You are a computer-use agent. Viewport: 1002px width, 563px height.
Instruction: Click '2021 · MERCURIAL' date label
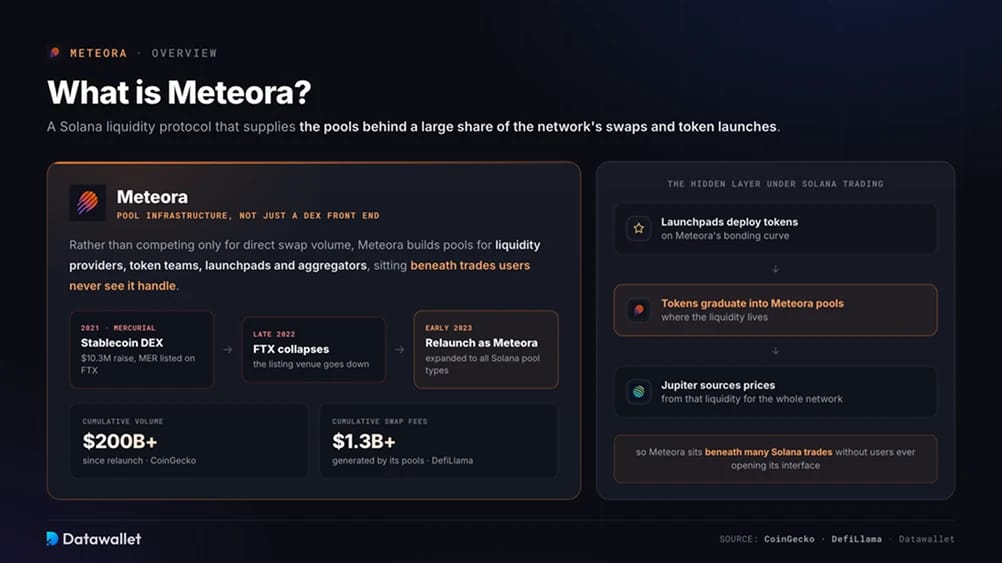pos(118,328)
